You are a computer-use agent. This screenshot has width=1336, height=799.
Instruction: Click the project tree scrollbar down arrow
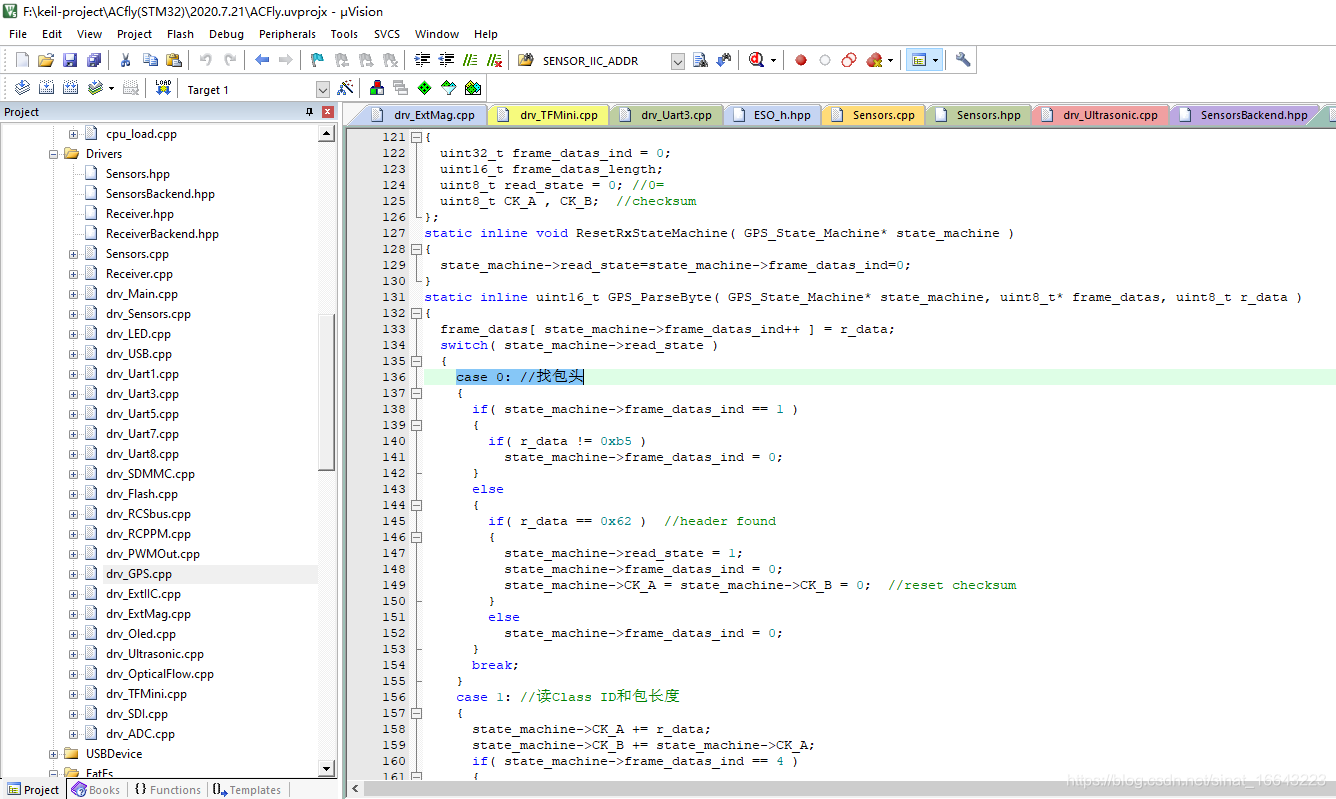pyautogui.click(x=327, y=768)
